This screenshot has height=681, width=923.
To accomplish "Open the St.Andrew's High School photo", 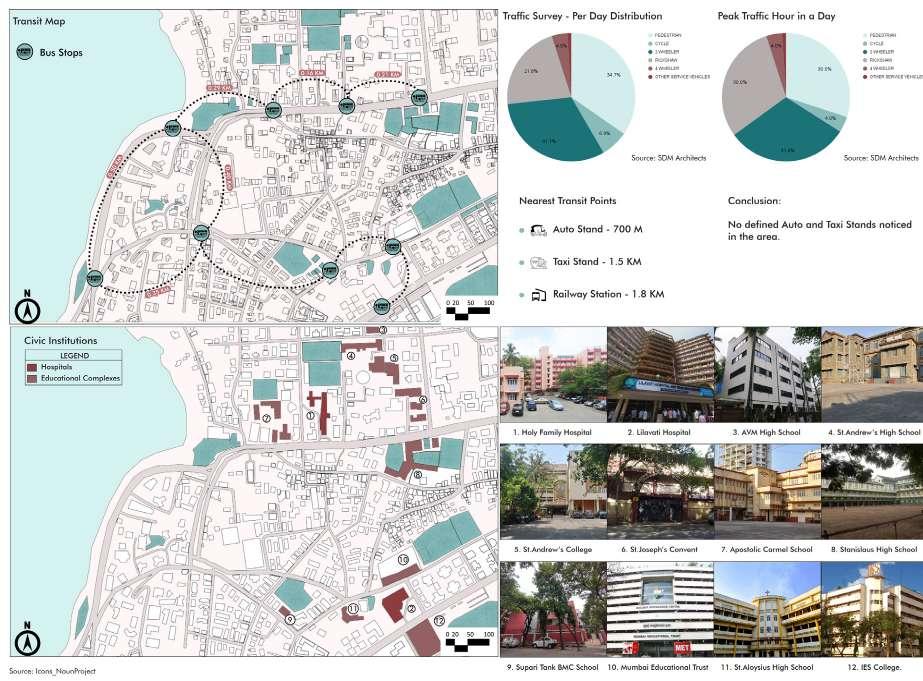I will coord(872,375).
